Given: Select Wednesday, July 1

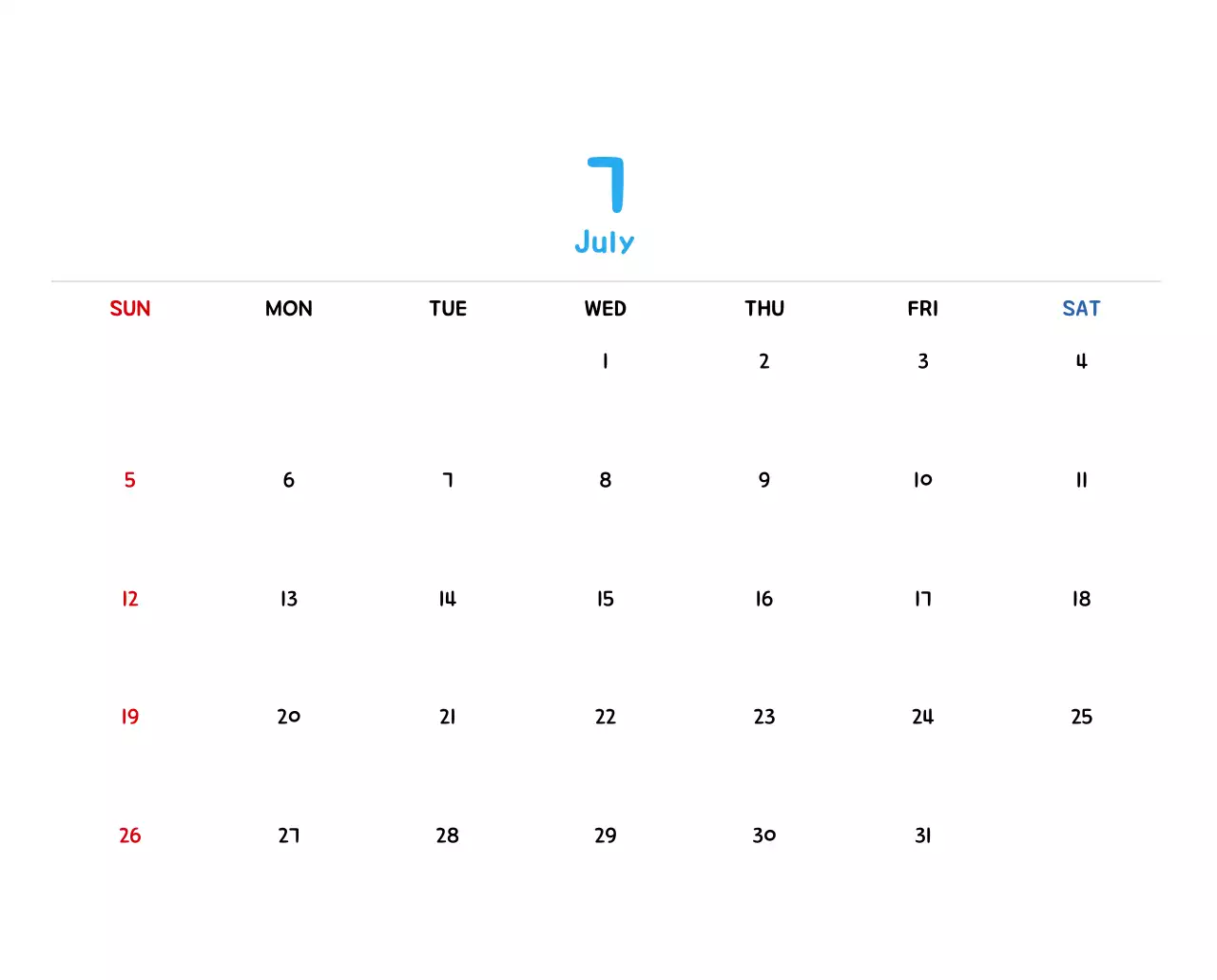Looking at the screenshot, I should click(x=606, y=361).
